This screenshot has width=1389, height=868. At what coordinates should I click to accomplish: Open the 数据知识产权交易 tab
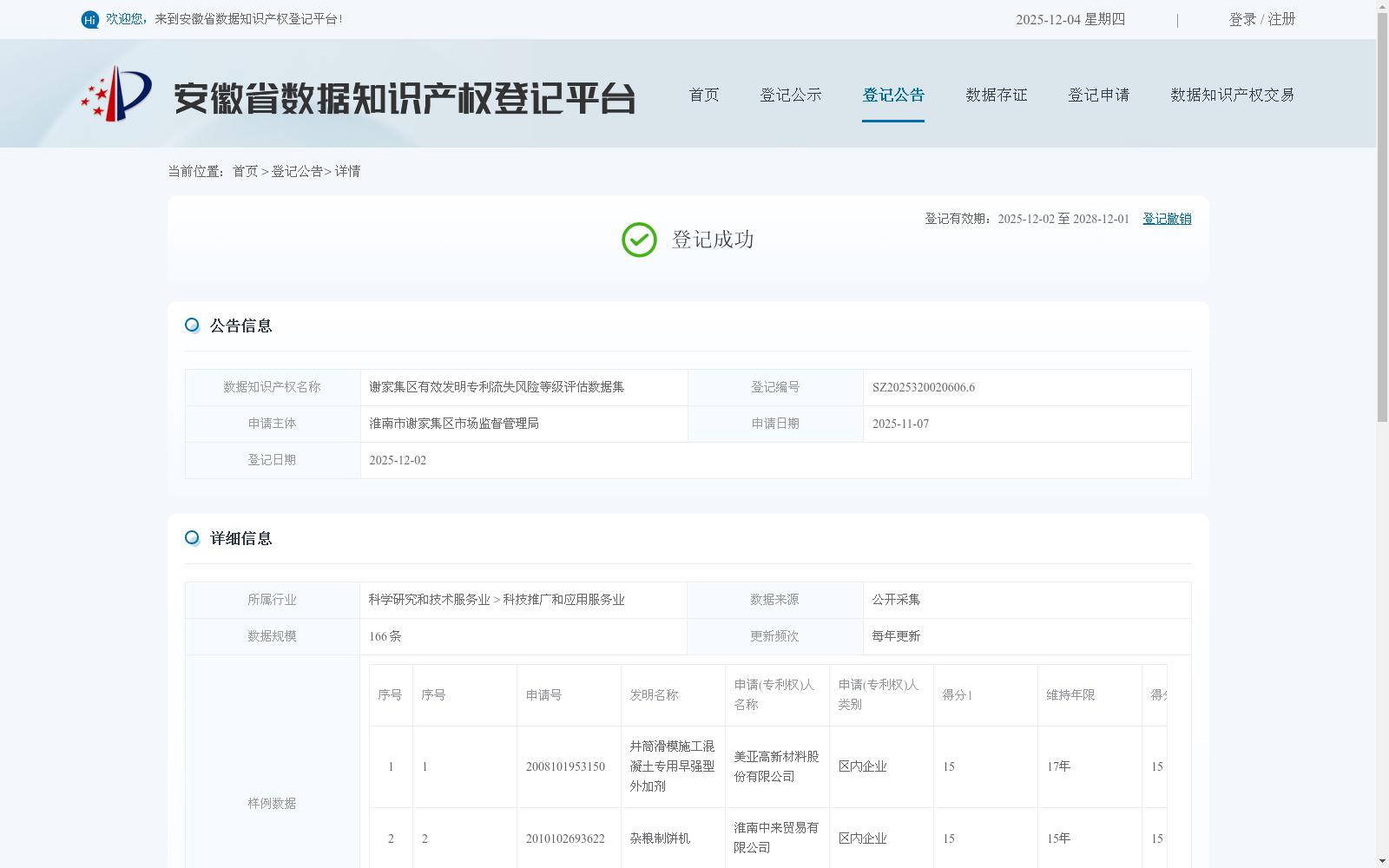1233,95
